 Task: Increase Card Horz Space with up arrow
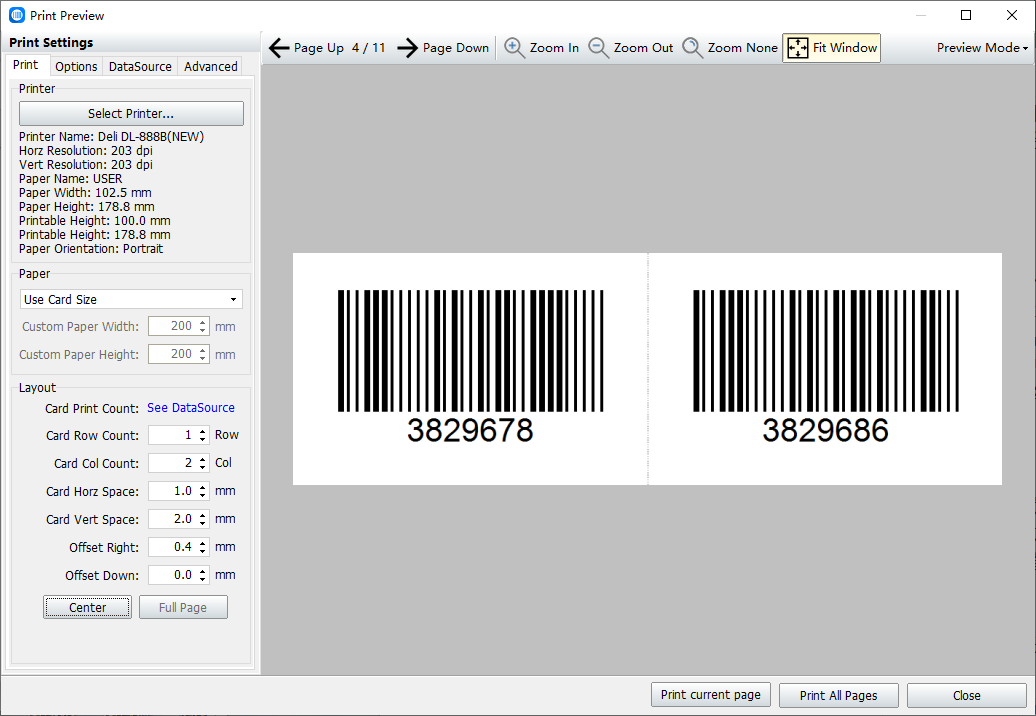click(x=203, y=487)
